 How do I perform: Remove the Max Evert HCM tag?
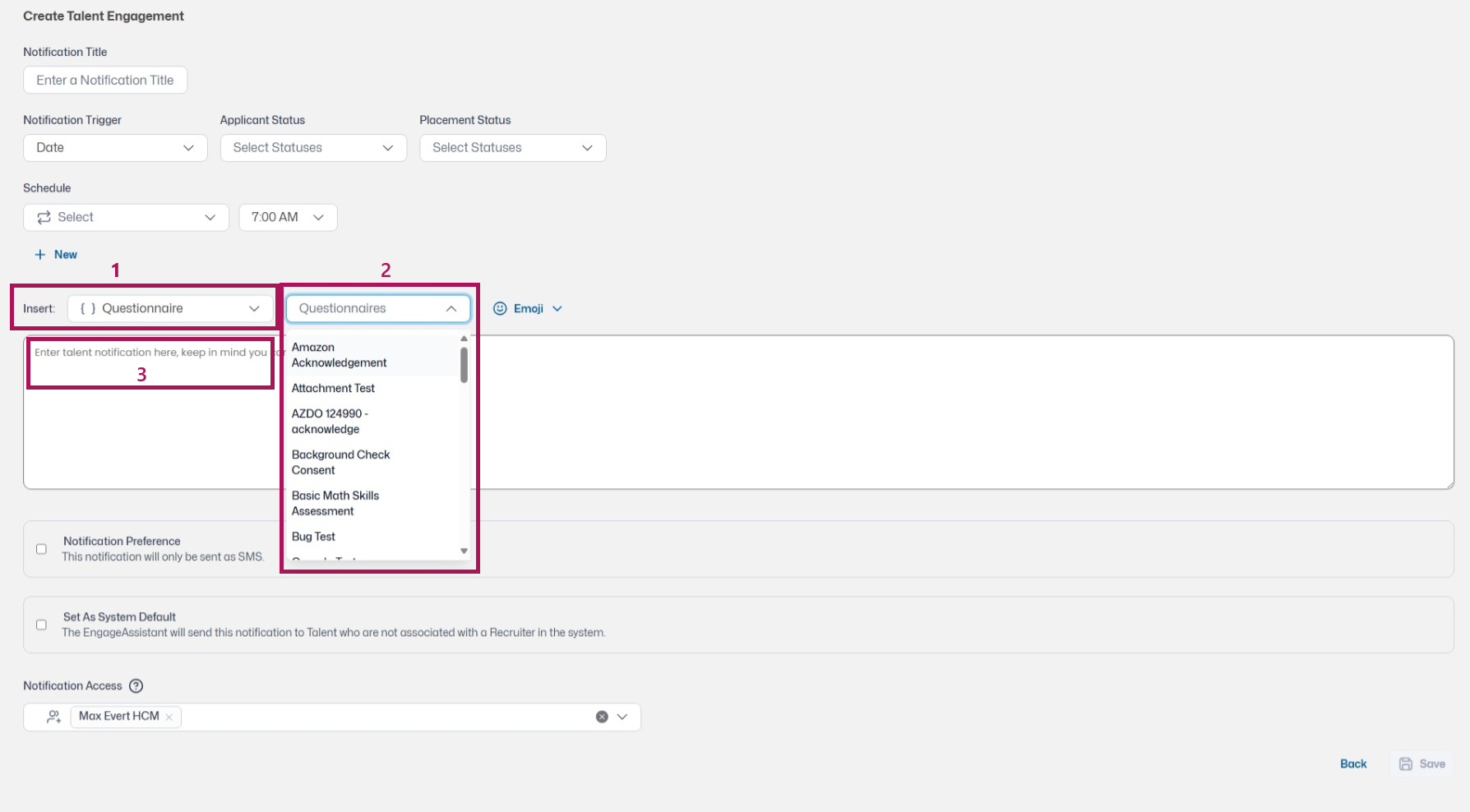(169, 717)
